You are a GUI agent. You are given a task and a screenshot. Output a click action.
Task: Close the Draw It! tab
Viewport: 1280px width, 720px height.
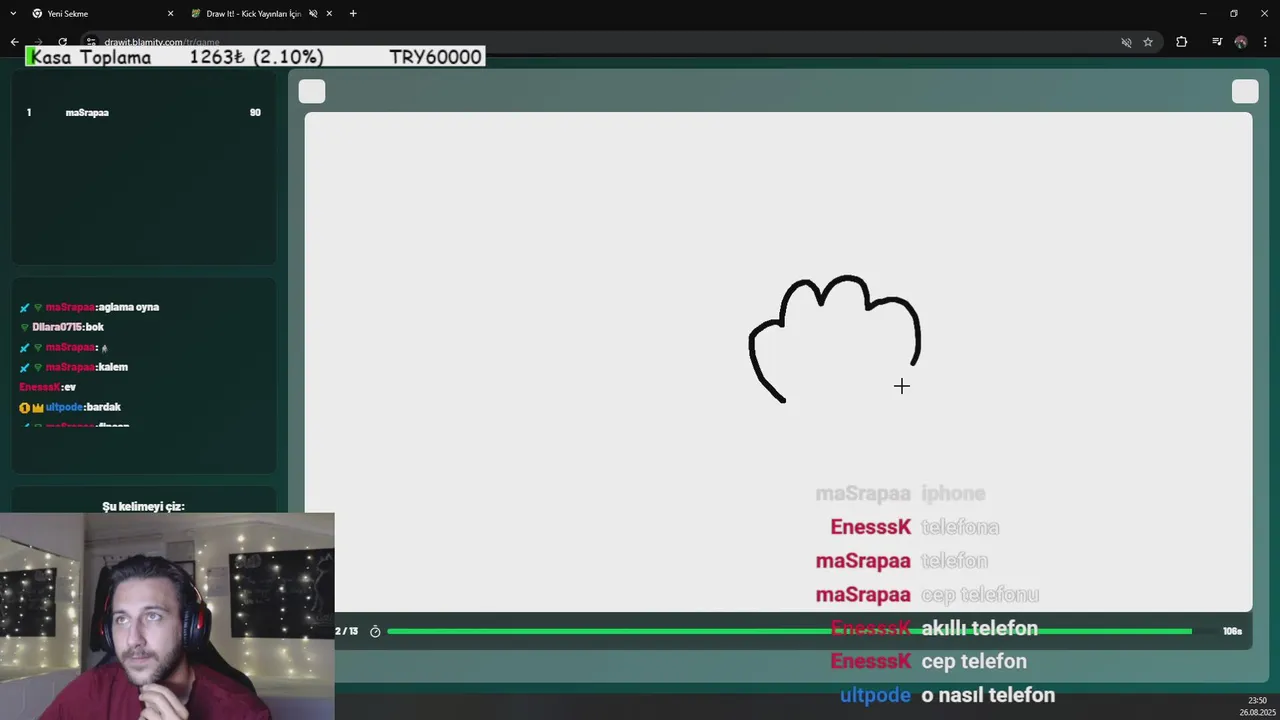(329, 14)
